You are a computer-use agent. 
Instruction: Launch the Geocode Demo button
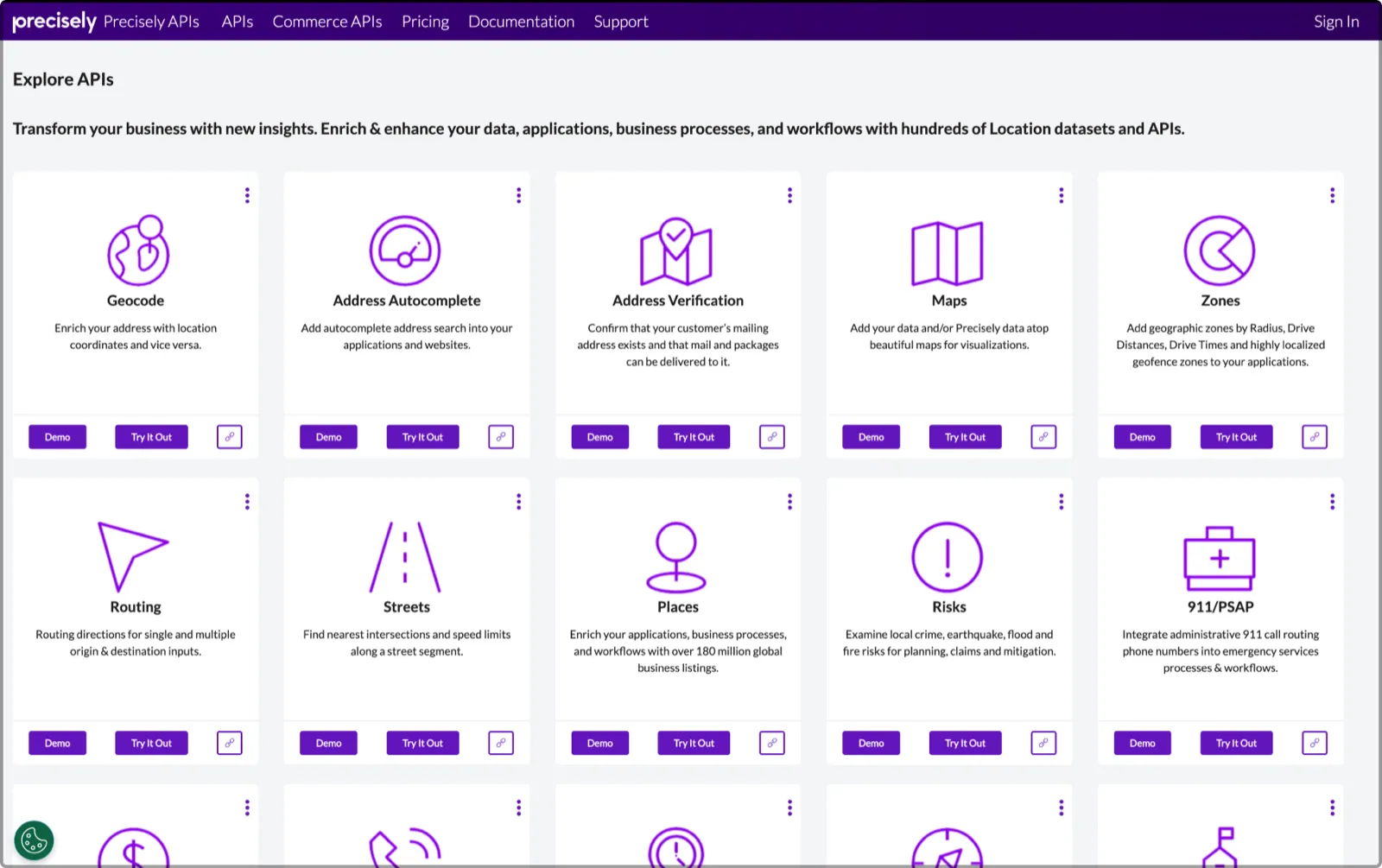coord(57,437)
